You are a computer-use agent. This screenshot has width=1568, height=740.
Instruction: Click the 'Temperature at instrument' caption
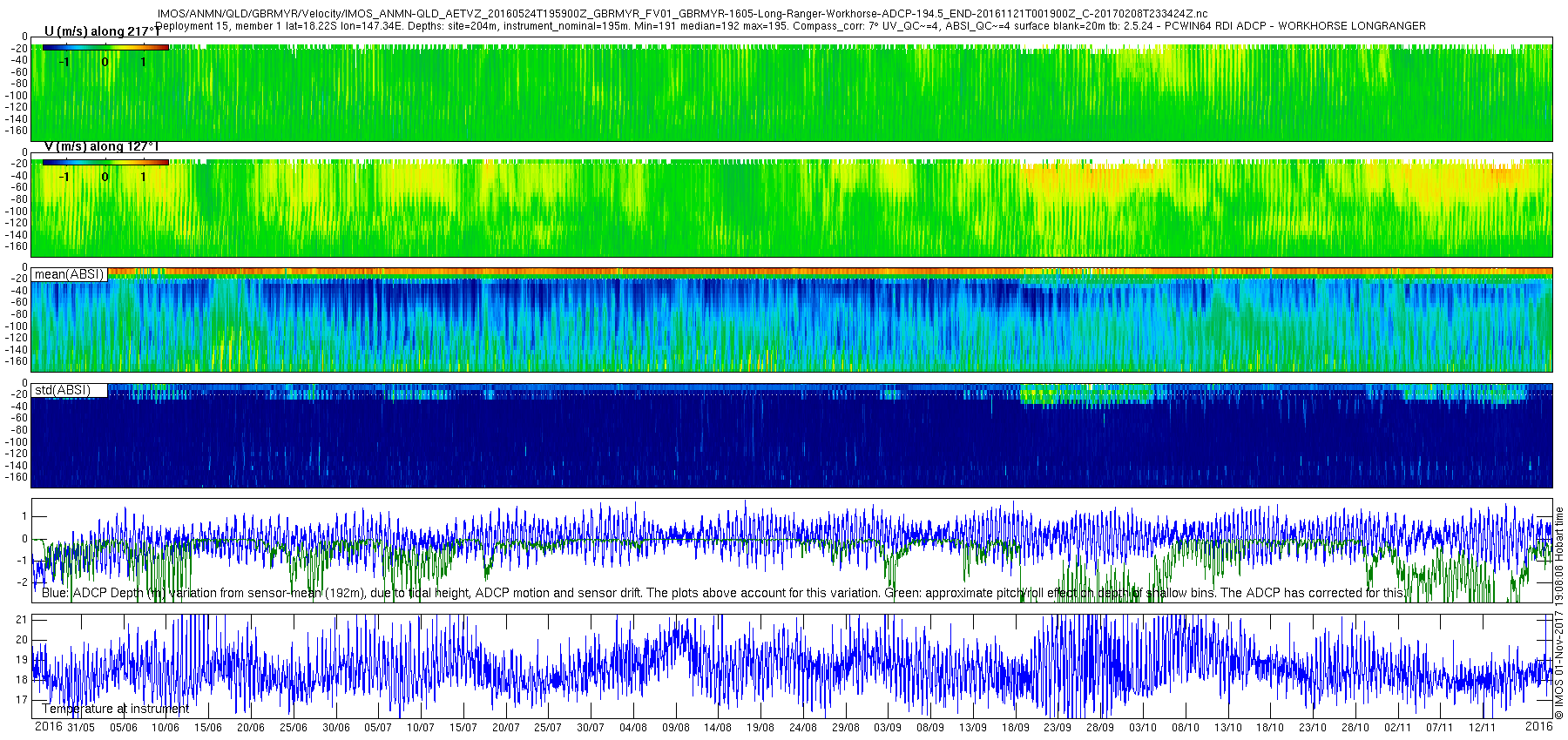click(116, 709)
